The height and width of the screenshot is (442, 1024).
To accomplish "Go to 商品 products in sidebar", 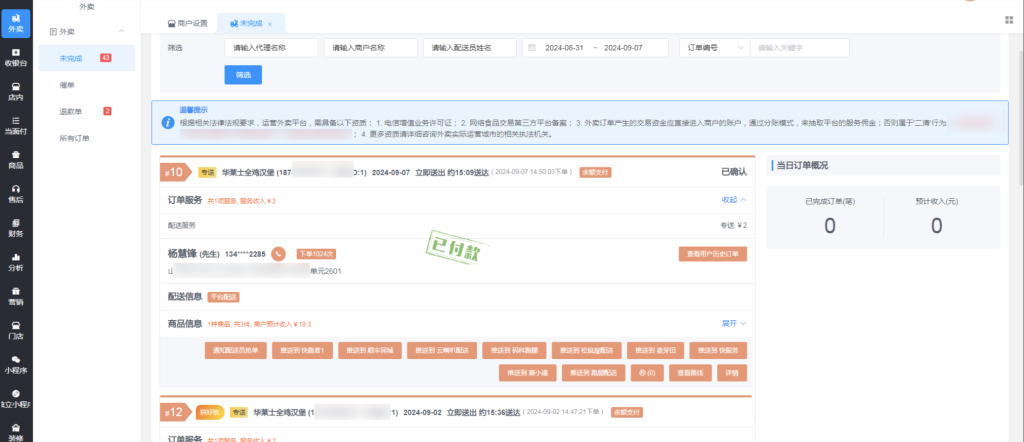I will [x=15, y=158].
